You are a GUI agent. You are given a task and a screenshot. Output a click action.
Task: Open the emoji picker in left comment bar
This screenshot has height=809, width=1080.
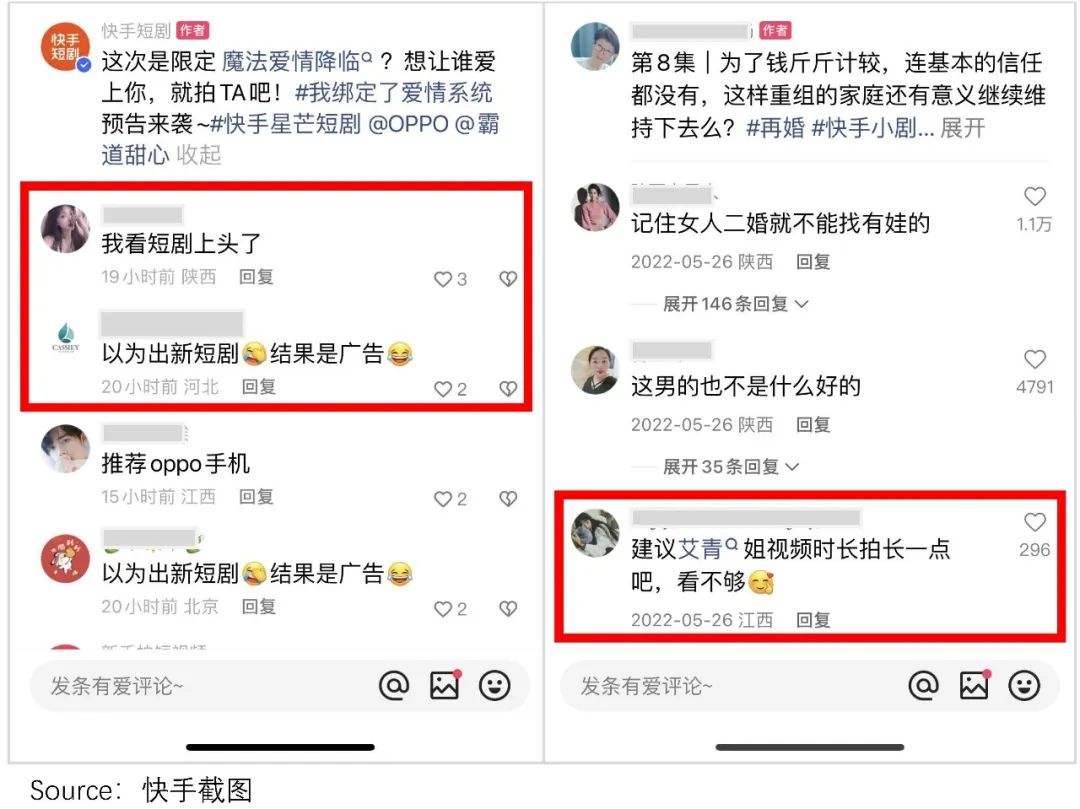pyautogui.click(x=495, y=686)
